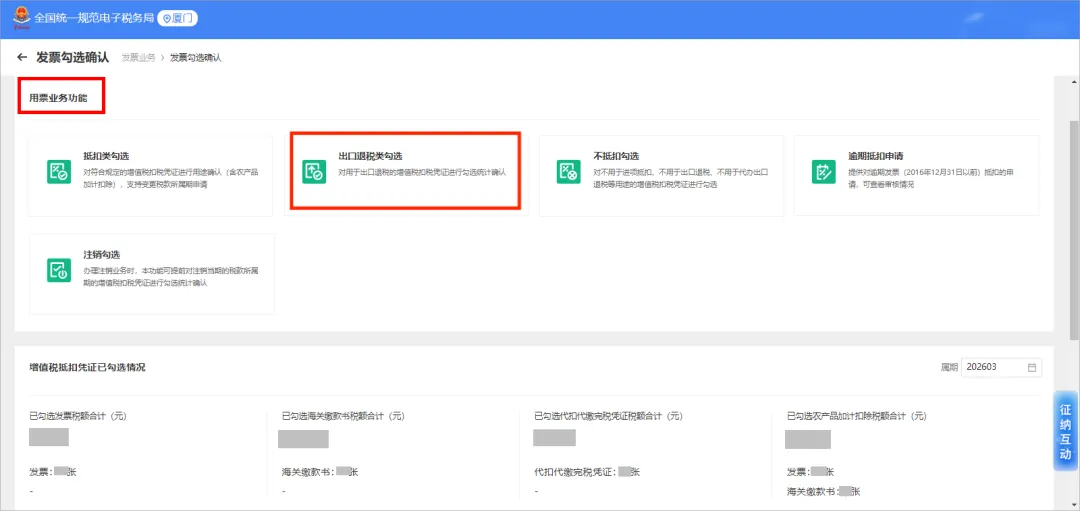Click 已勾选农产品加计扣除税额合计（元） label

point(858,417)
